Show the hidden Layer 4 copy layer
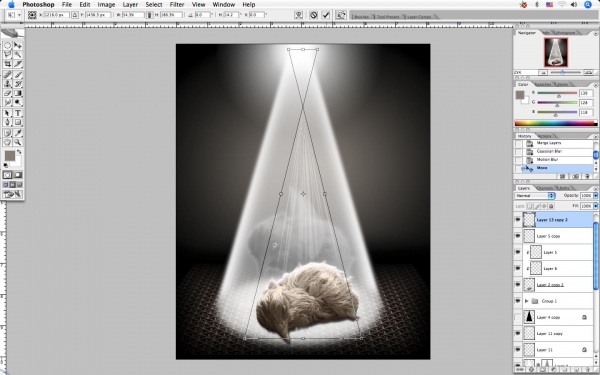This screenshot has width=600, height=375. 517,317
